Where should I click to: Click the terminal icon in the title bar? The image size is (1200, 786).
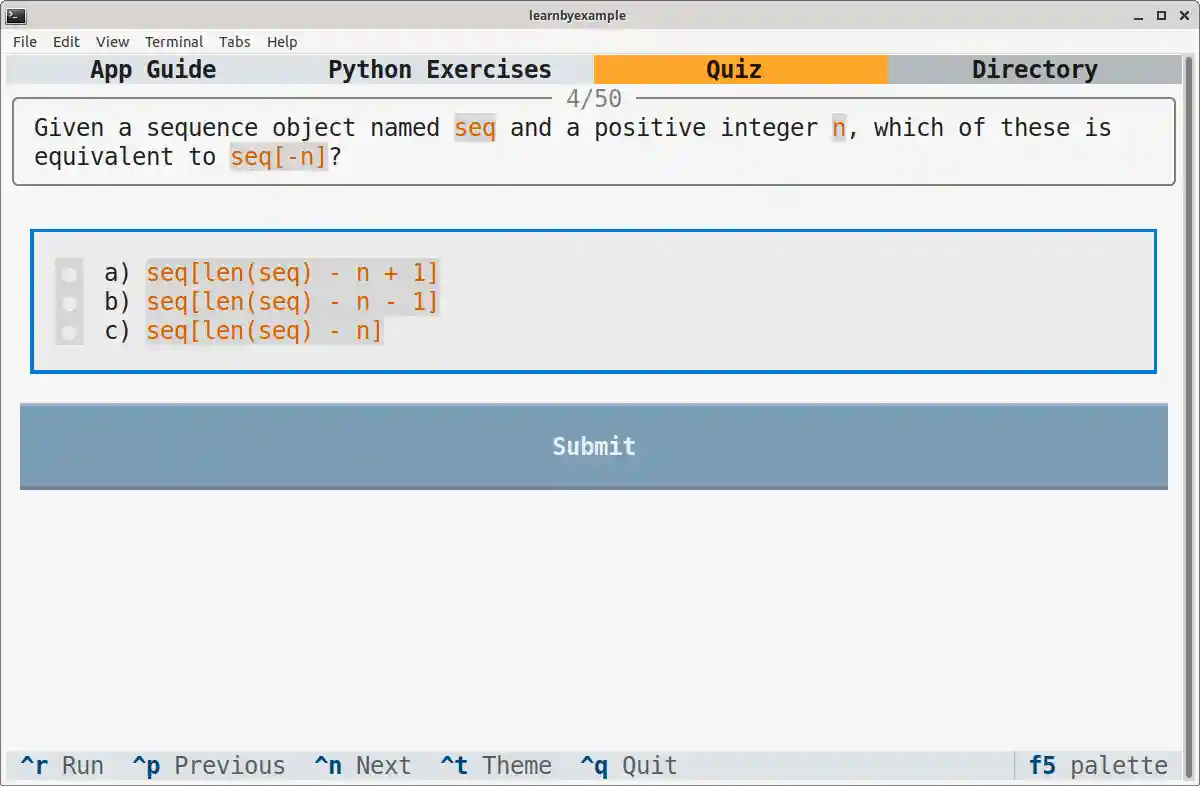(x=15, y=15)
